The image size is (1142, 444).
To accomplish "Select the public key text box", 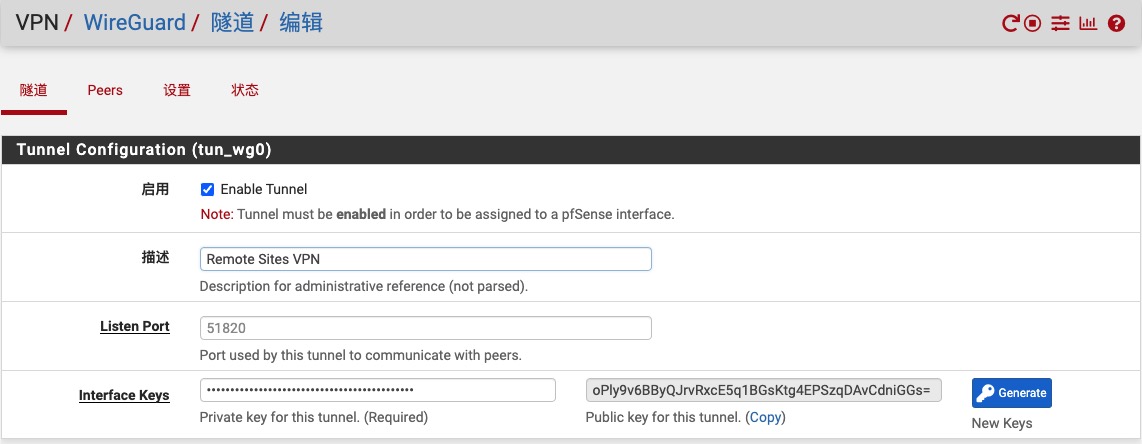I will coord(763,389).
